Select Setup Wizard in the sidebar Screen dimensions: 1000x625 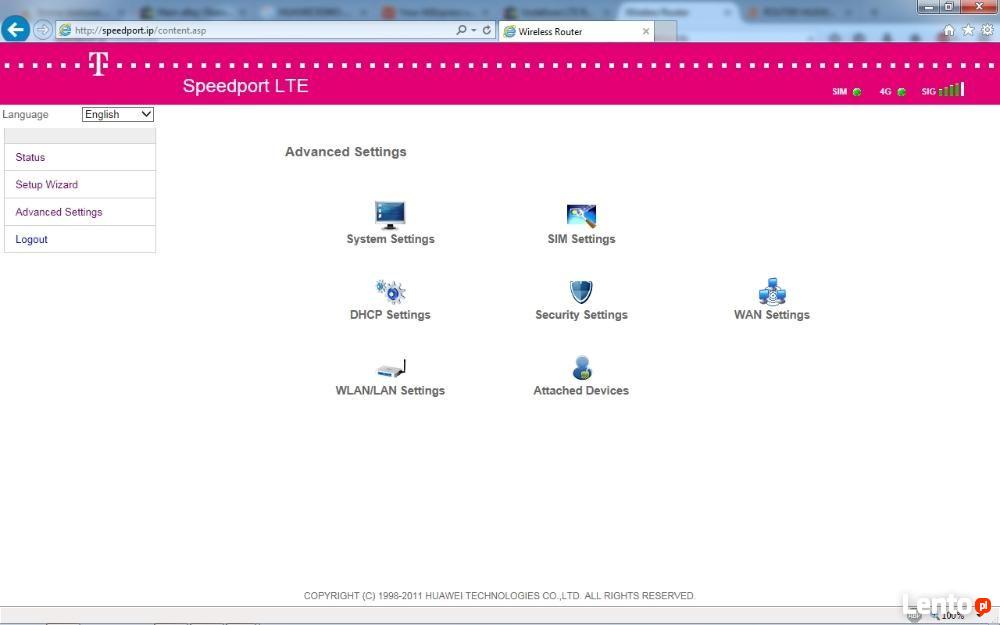[x=80, y=184]
